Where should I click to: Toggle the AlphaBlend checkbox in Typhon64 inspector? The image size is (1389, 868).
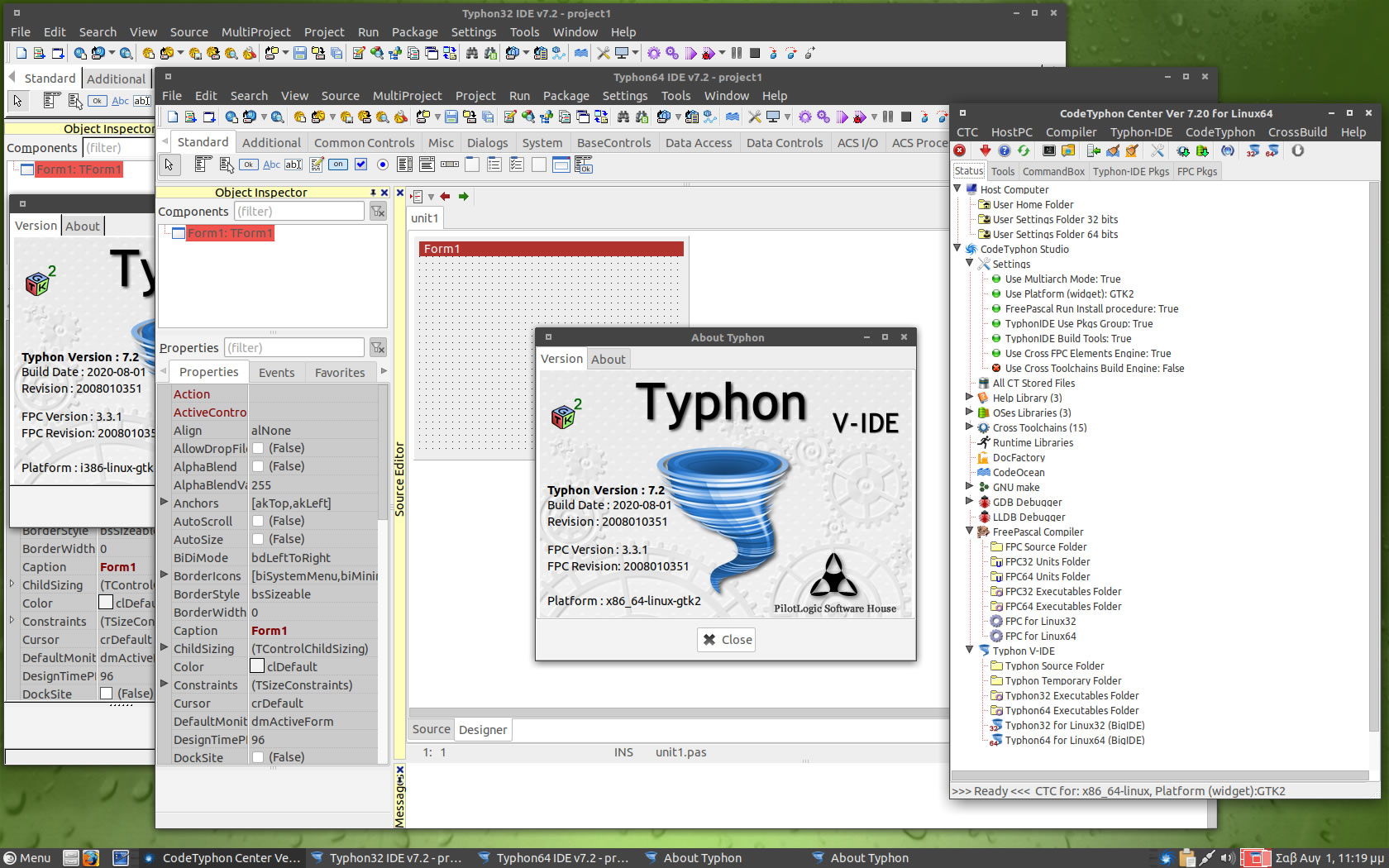pos(258,466)
